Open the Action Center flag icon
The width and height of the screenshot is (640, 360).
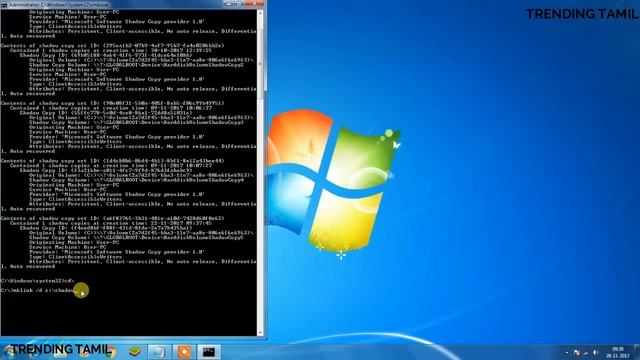click(576, 353)
